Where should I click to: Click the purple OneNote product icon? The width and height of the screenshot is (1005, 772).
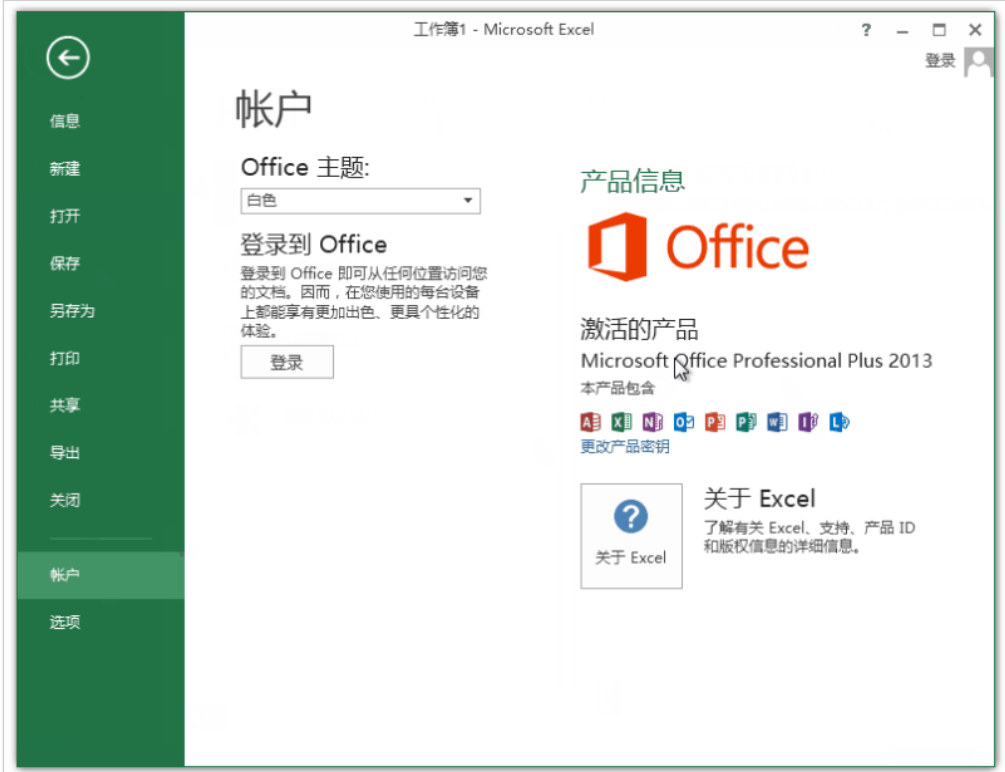pos(652,422)
